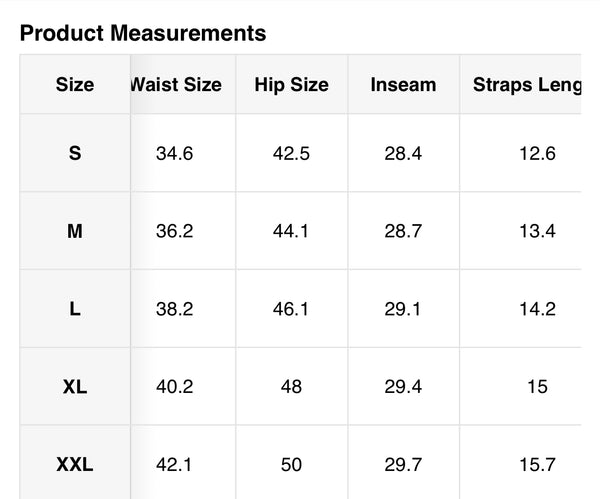Click the size XL row label

pos(75,386)
